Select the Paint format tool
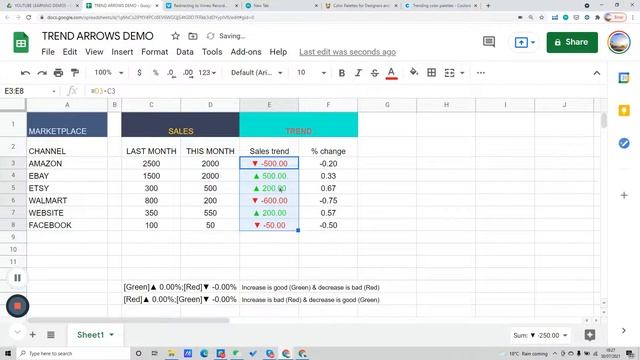Image resolution: width=640 pixels, height=360 pixels. (75, 73)
